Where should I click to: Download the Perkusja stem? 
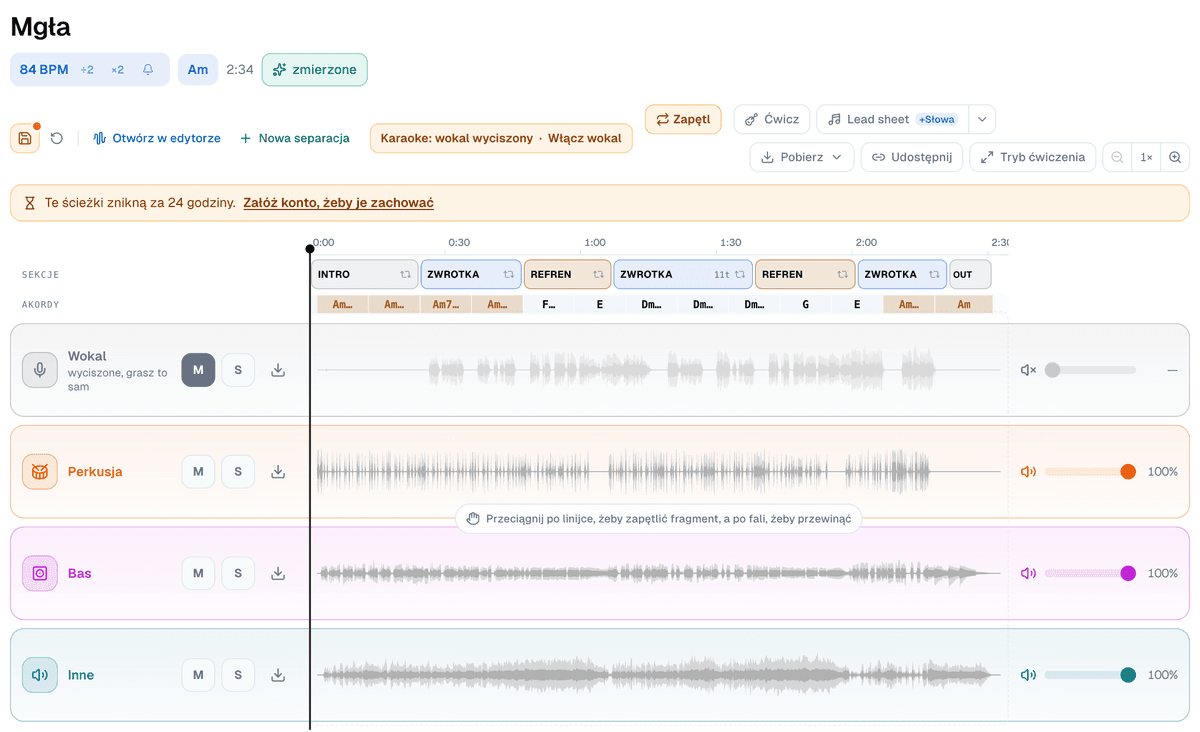click(278, 472)
